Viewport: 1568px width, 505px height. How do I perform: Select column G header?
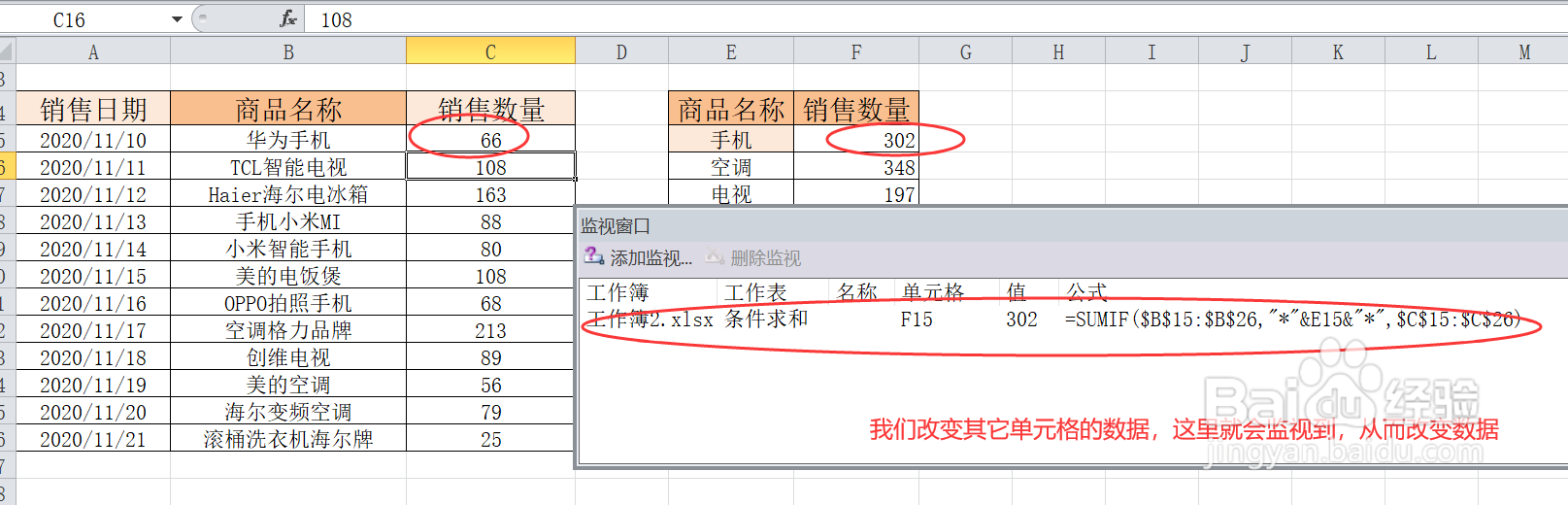(965, 51)
